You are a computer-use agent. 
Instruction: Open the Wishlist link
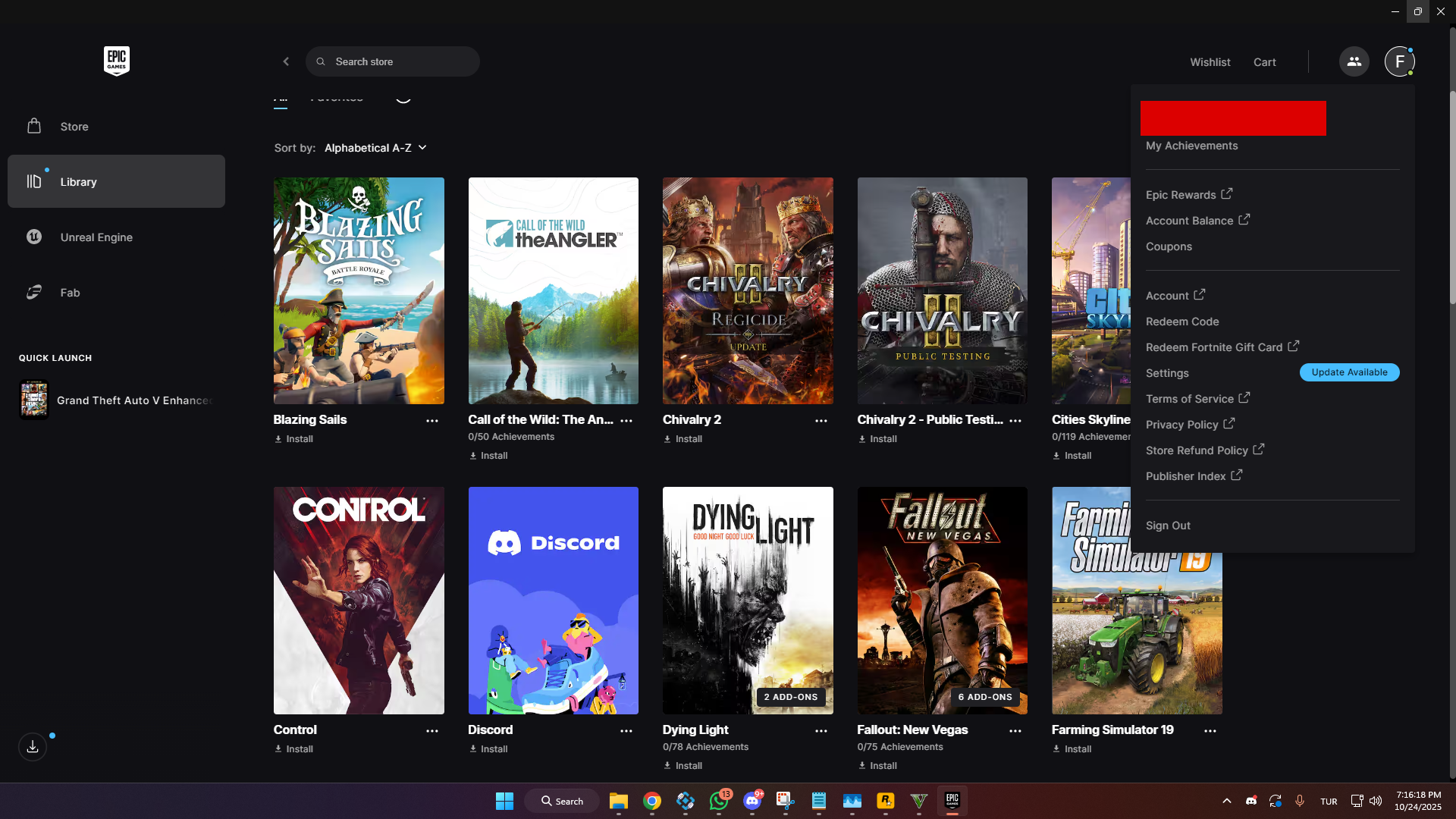(x=1210, y=62)
